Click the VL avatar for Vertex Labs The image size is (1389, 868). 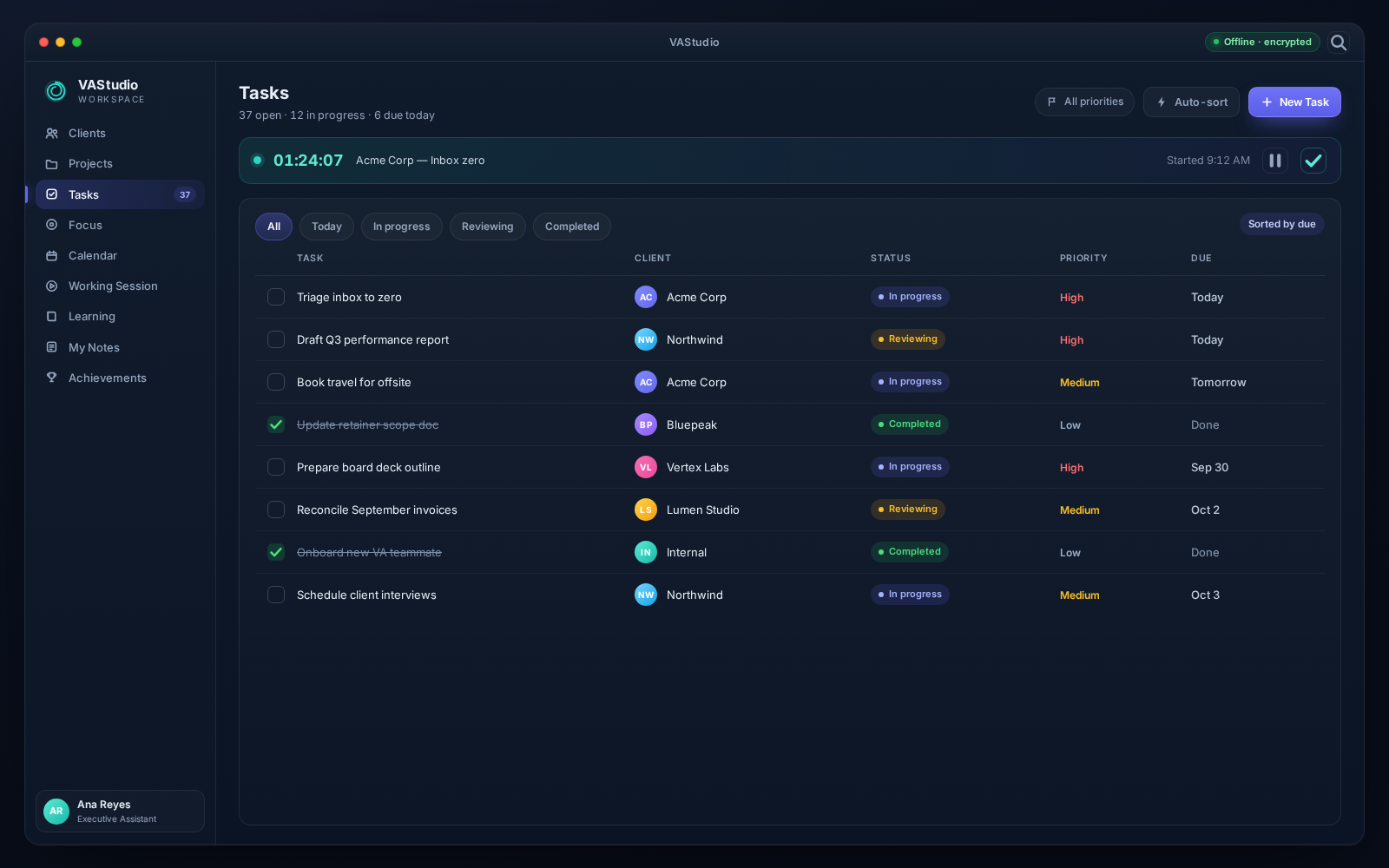pyautogui.click(x=646, y=467)
